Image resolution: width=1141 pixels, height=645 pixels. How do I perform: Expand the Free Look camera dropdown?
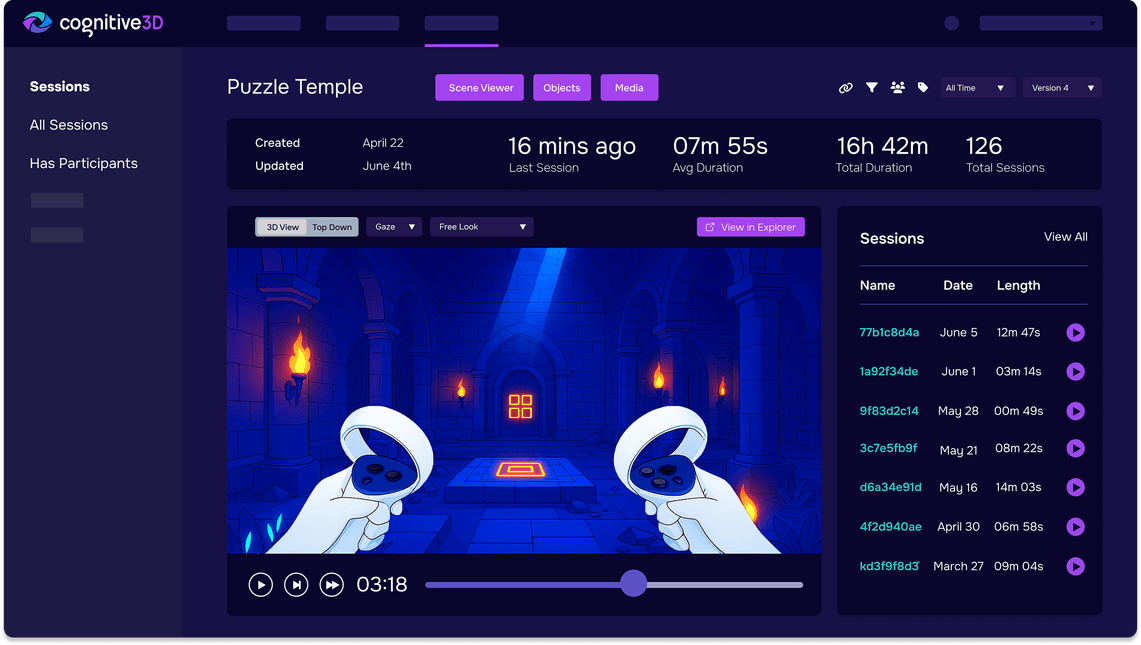pyautogui.click(x=480, y=226)
